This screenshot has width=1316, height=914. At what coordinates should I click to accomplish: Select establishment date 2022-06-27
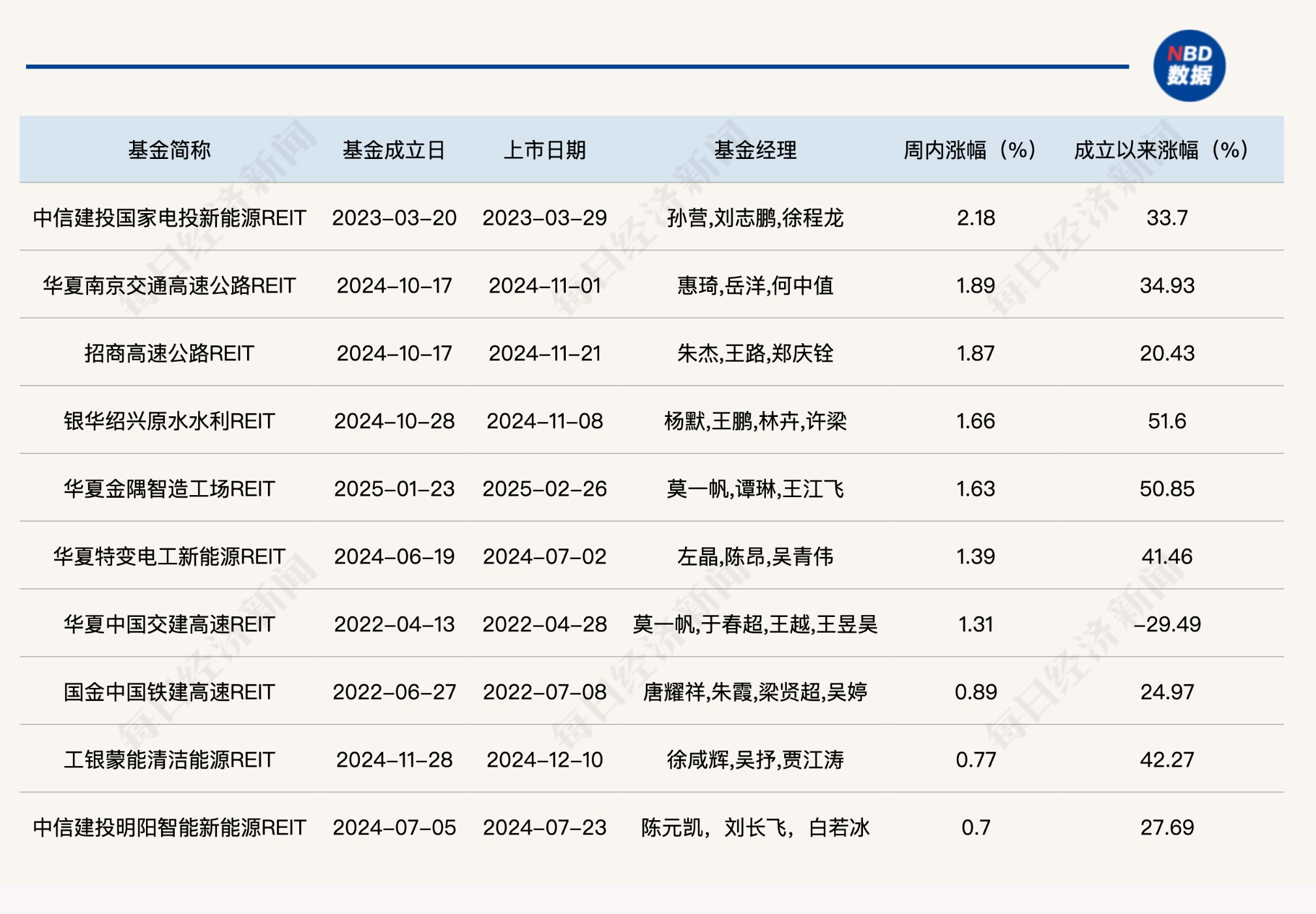pos(394,692)
